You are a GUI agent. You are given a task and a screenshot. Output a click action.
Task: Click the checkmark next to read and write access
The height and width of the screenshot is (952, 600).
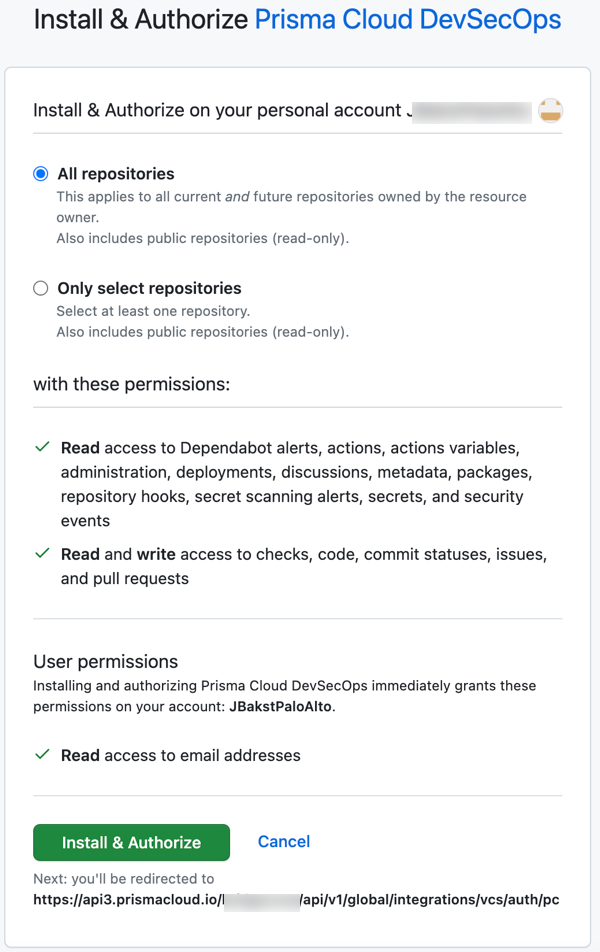click(42, 553)
